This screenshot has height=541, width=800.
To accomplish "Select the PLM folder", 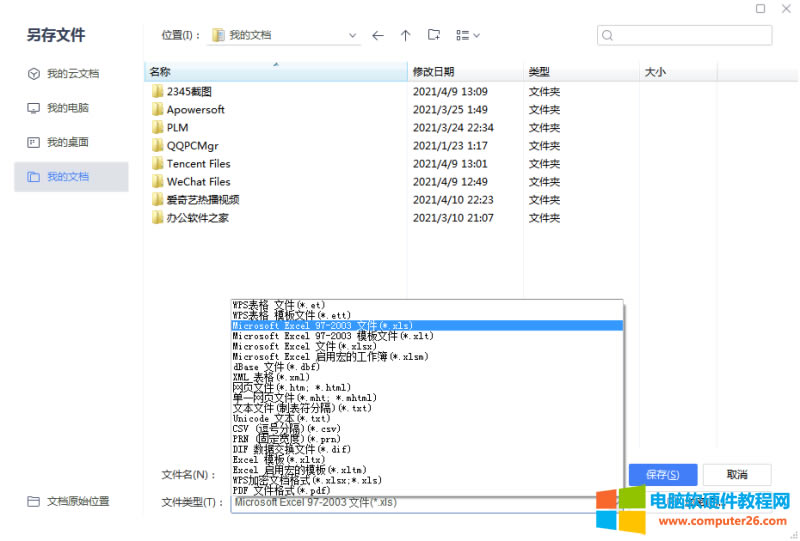I will [x=177, y=128].
